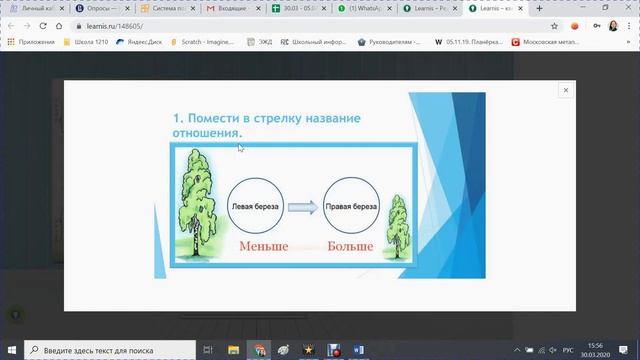Screen dimensions: 640x360
Task: Open the Scratch - Imagine bookmark
Action: [x=202, y=42]
